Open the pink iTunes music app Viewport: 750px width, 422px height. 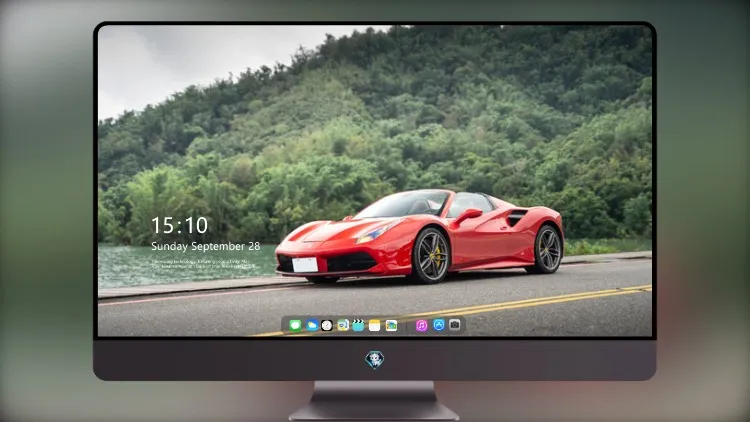click(x=421, y=326)
